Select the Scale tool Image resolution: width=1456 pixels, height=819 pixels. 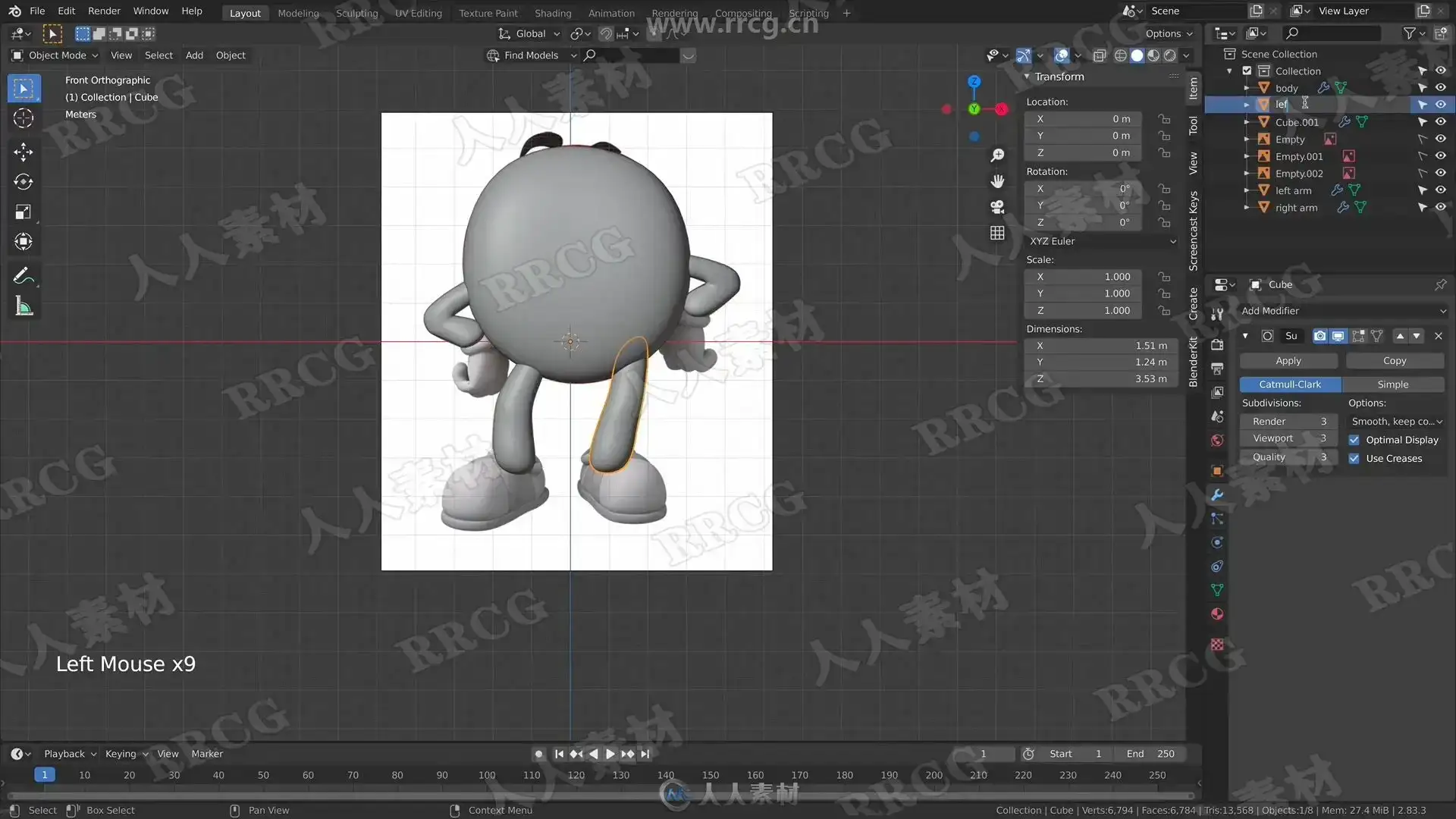[x=24, y=212]
